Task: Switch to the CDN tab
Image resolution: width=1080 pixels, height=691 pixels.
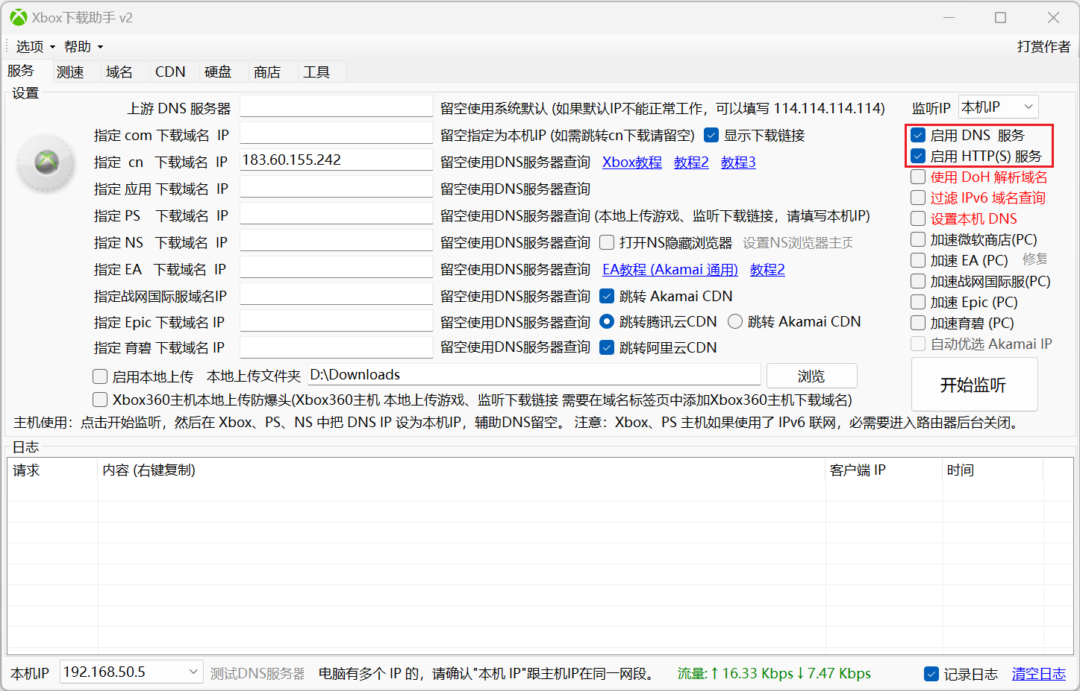Action: (170, 71)
